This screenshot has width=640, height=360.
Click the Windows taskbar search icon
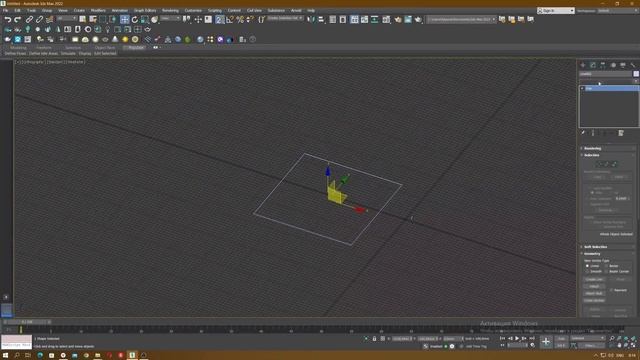tap(17, 356)
